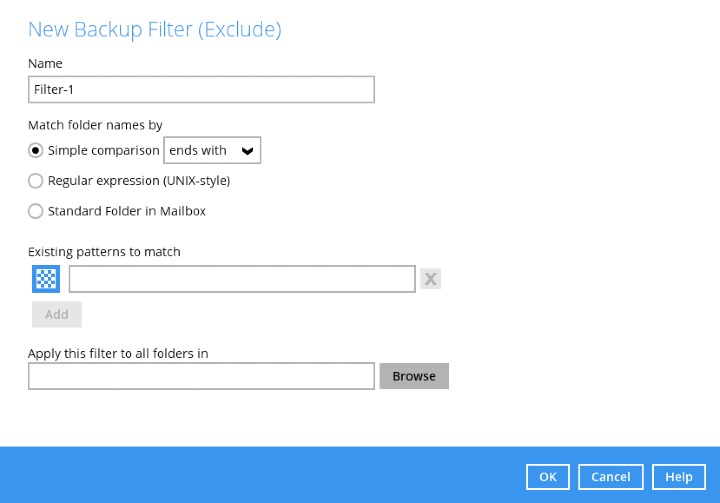Expand the comparison dropdown using its arrow
720x503 pixels.
[248, 151]
